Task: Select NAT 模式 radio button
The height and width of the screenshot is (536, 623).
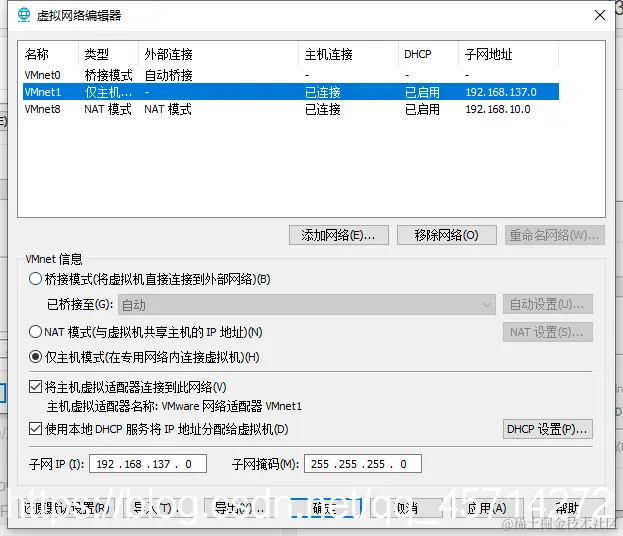Action: [x=35, y=332]
